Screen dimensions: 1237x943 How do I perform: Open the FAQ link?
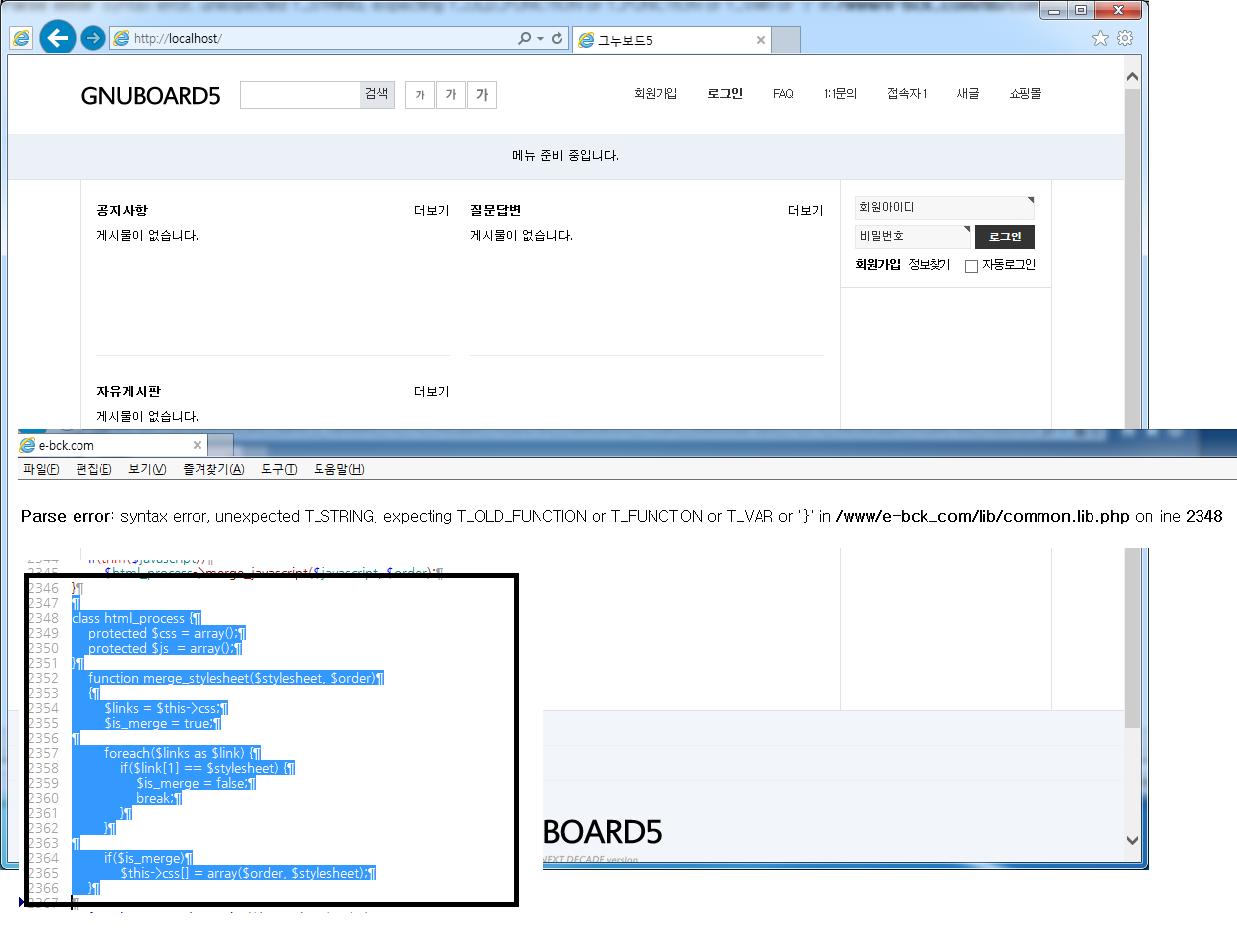pyautogui.click(x=783, y=94)
